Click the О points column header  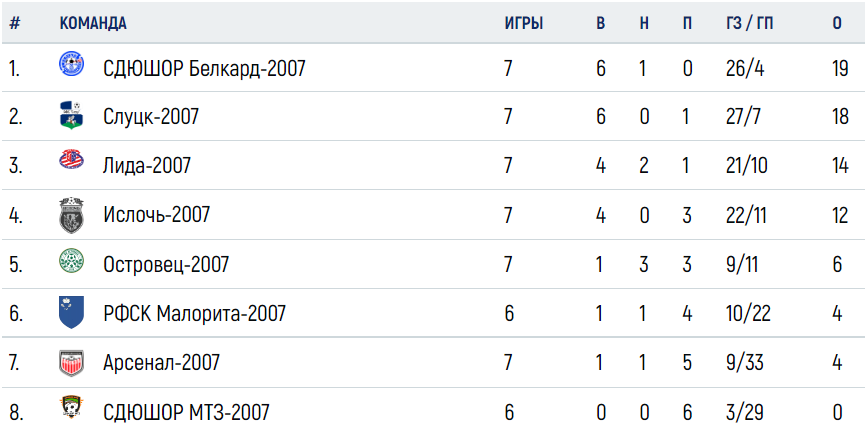pos(837,23)
